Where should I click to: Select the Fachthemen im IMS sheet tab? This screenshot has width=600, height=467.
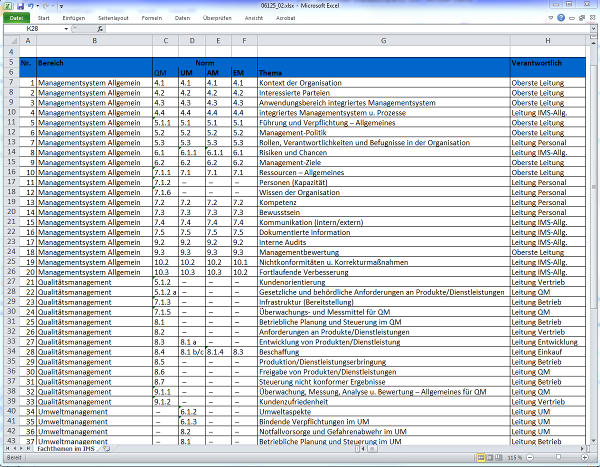[x=65, y=448]
